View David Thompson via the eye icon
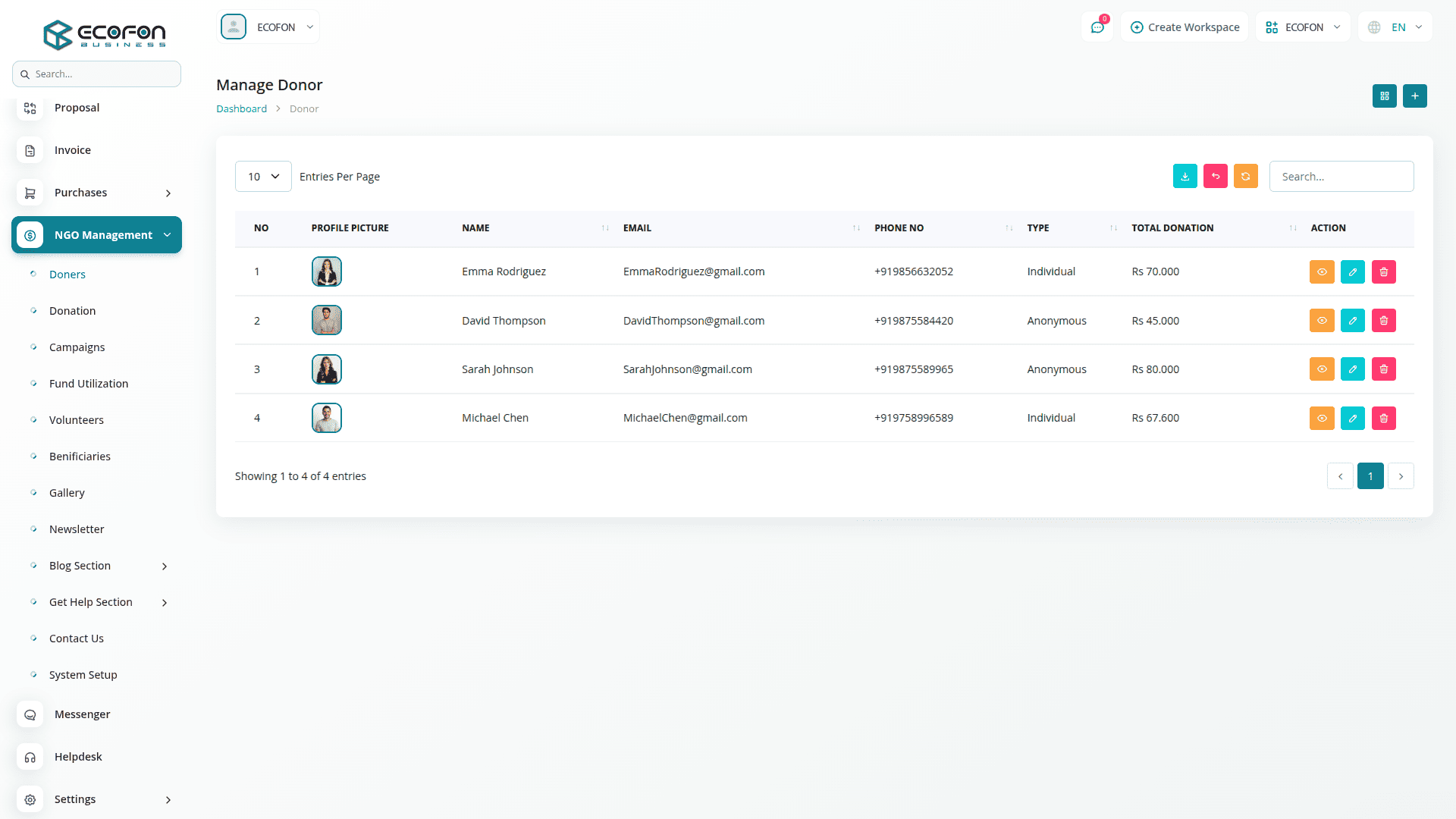1456x819 pixels. click(x=1321, y=321)
